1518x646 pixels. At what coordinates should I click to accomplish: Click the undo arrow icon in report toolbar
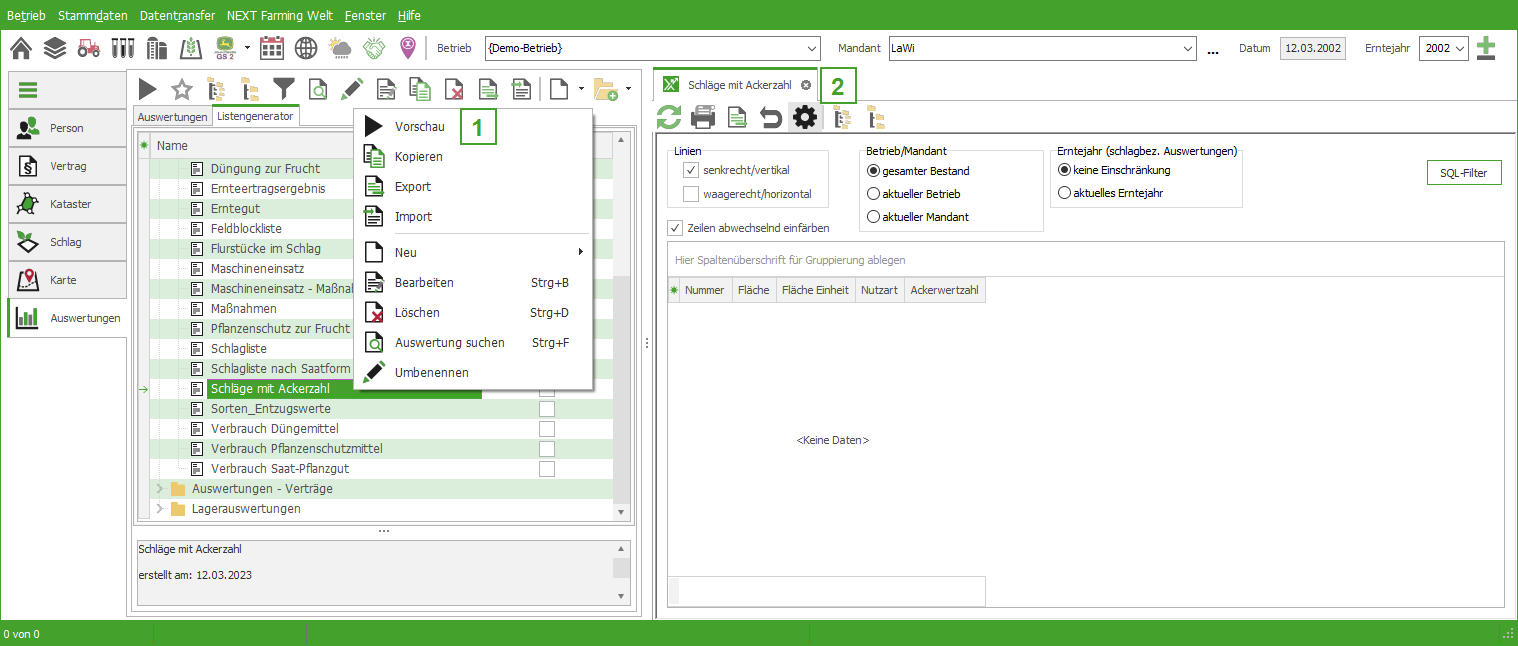(770, 119)
